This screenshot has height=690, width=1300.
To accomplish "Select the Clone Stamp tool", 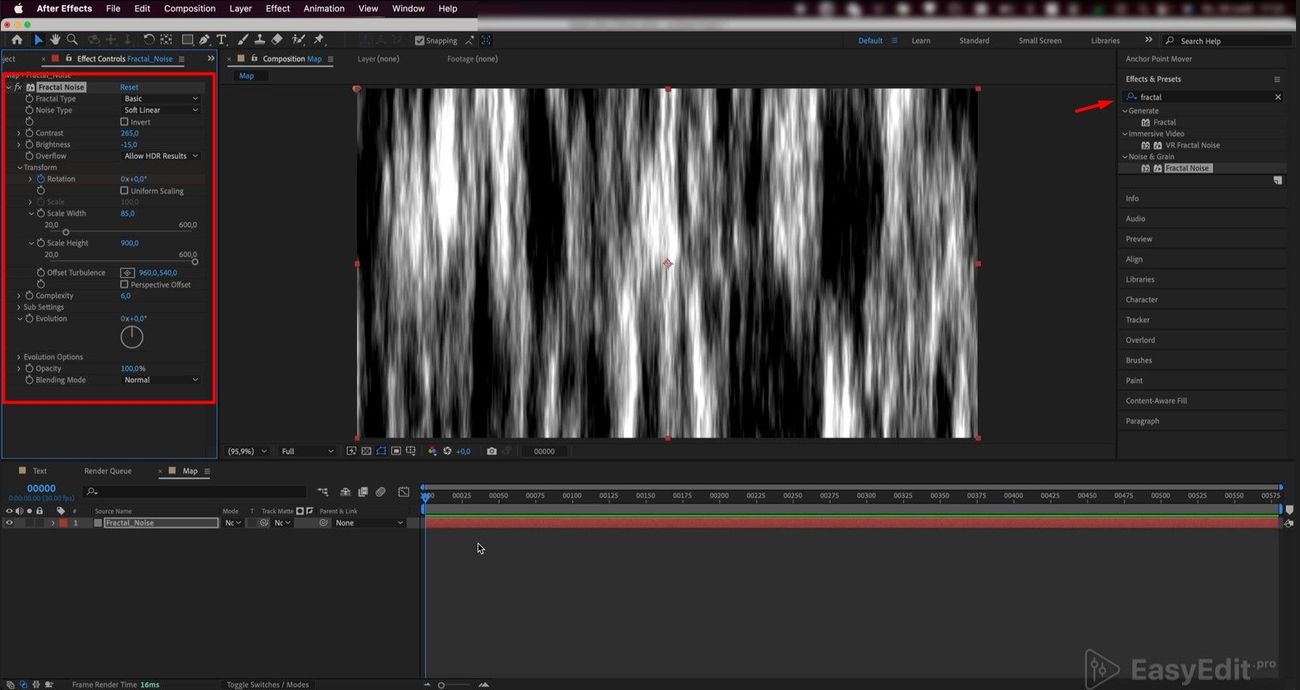I will (x=259, y=40).
